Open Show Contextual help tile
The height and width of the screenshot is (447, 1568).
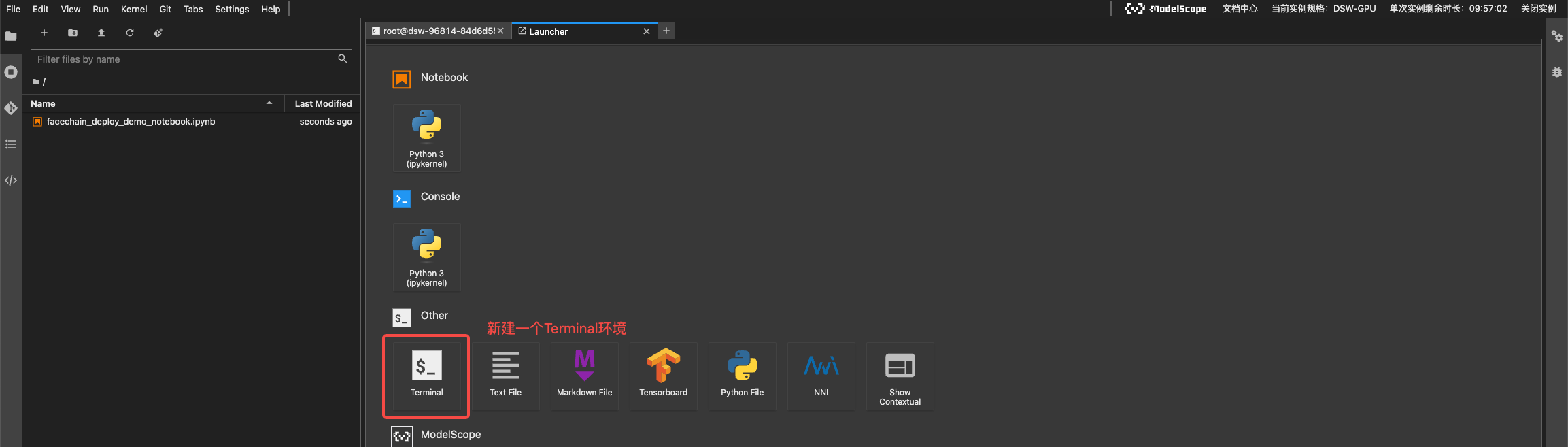pos(900,376)
